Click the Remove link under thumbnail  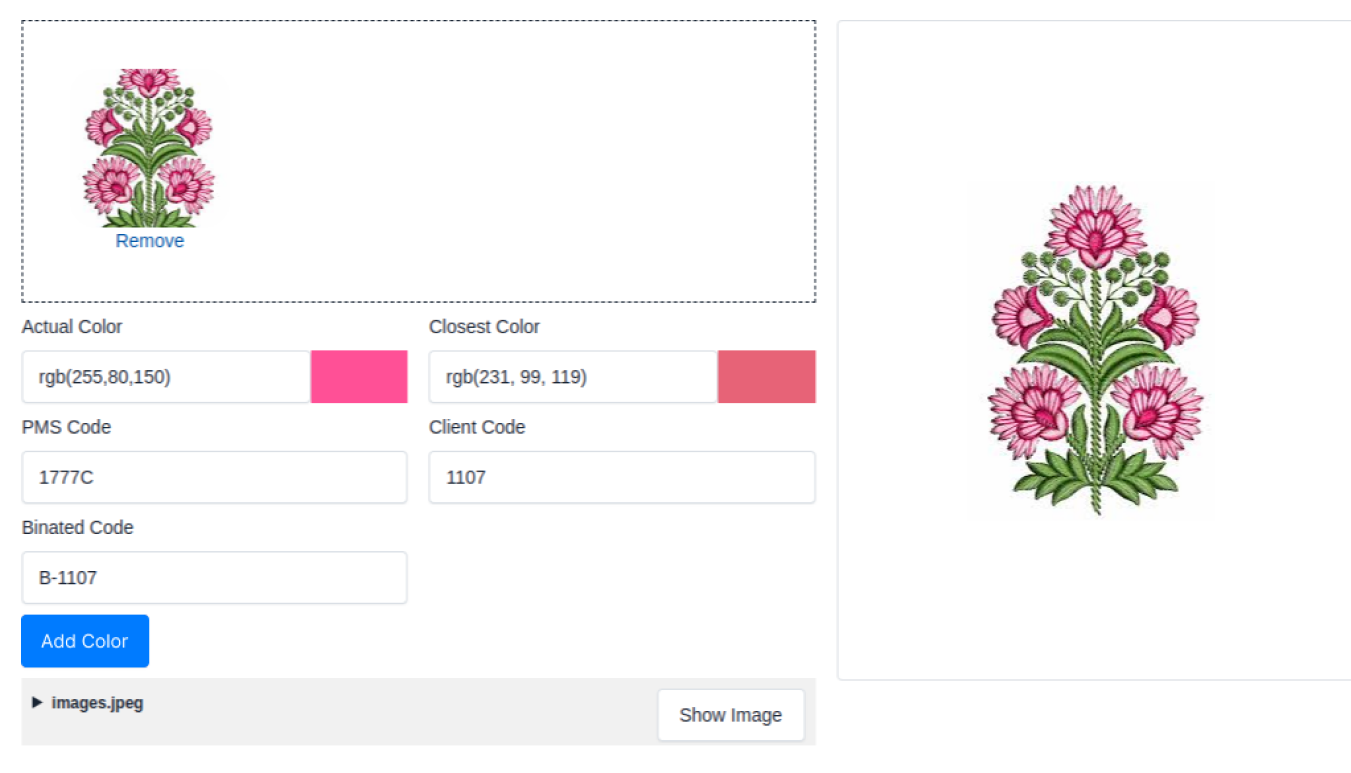(x=150, y=241)
